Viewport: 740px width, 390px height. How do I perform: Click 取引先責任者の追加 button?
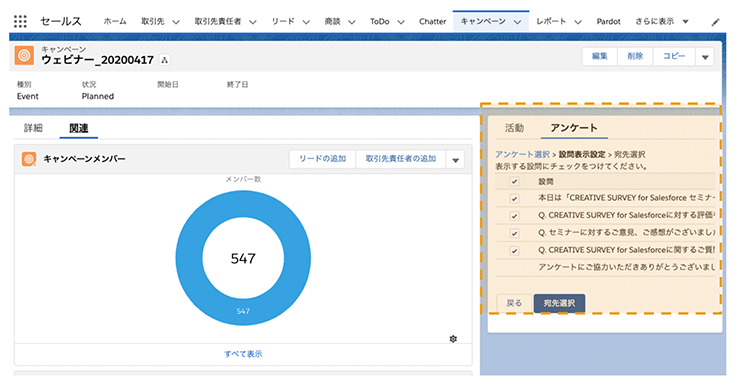pos(401,159)
